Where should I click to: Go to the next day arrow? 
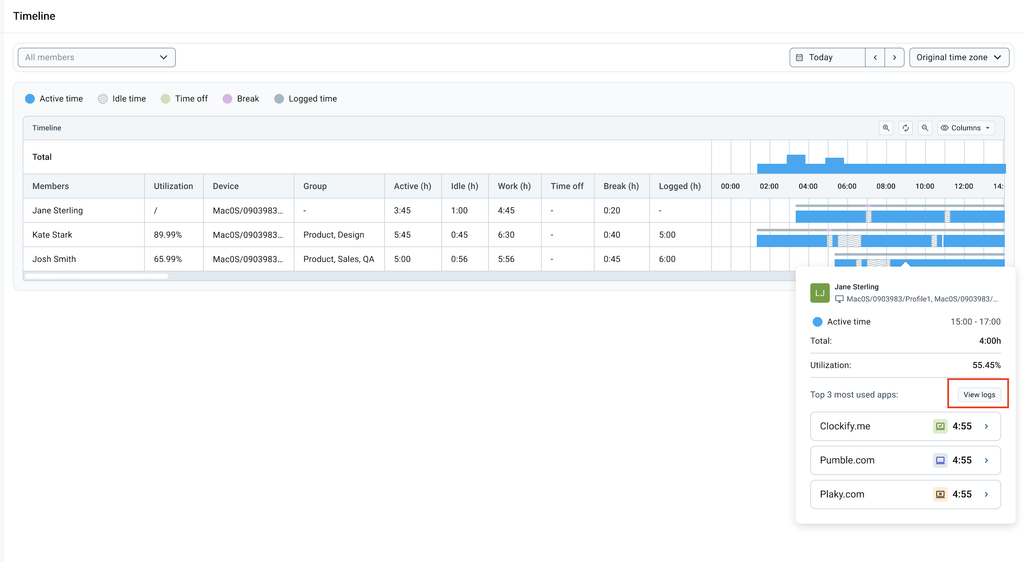[895, 57]
